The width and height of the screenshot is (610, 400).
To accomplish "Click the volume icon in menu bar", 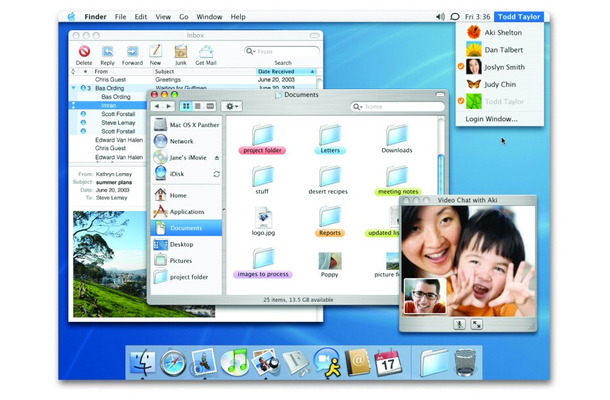I will coord(440,17).
